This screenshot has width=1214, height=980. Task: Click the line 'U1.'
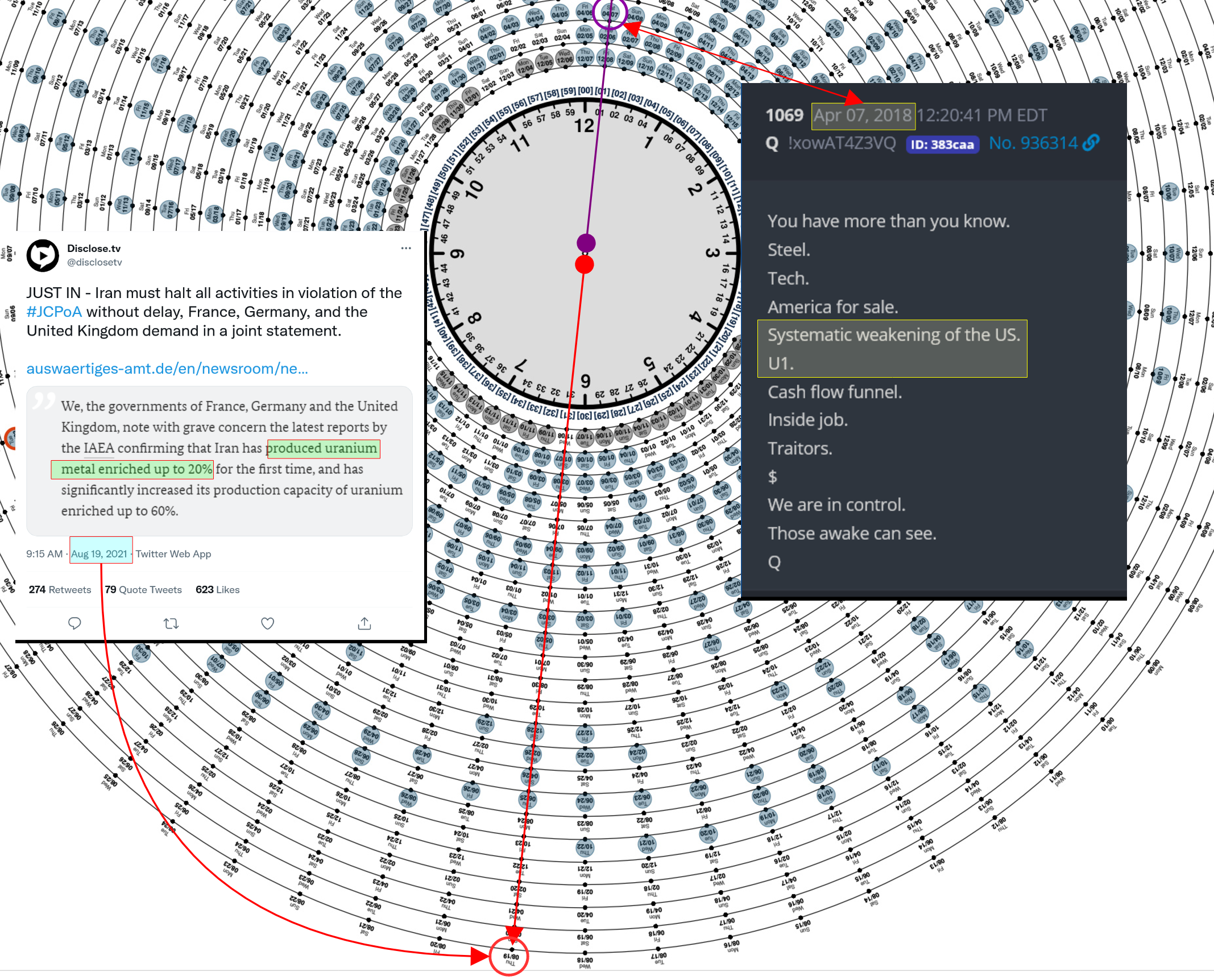(781, 363)
